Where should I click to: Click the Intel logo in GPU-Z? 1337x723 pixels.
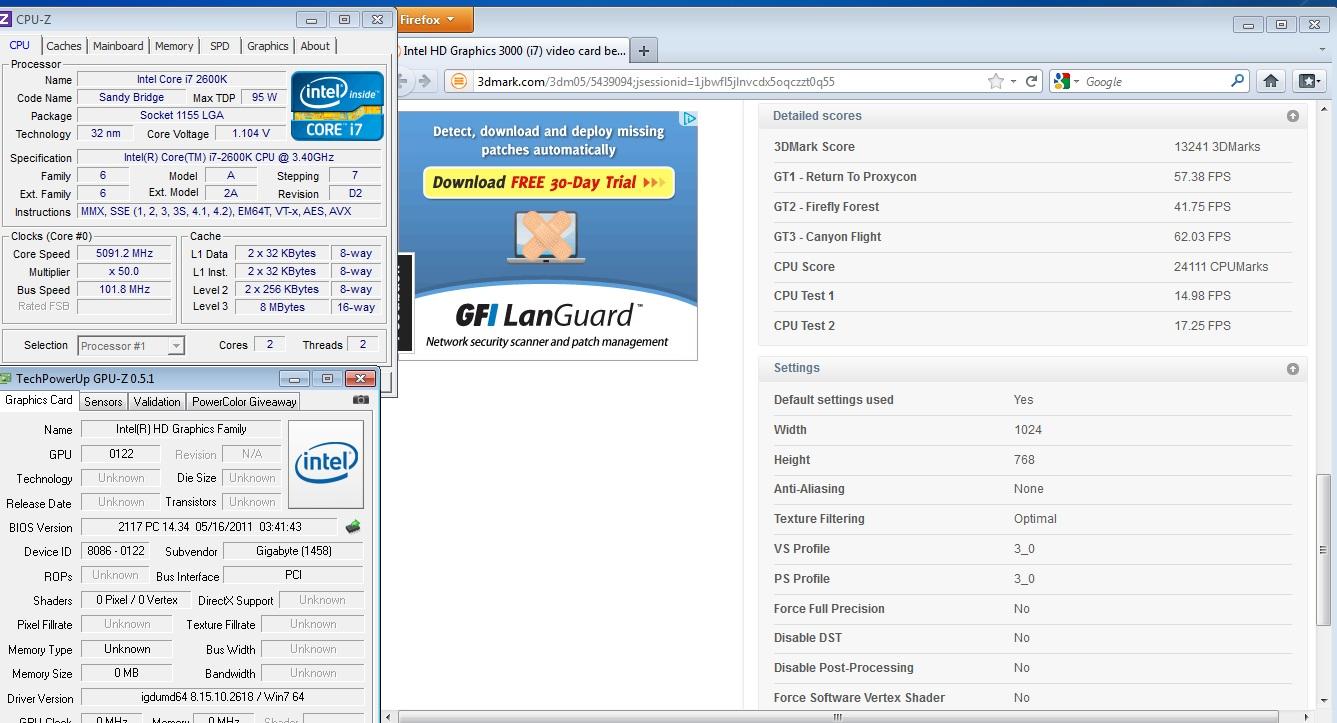pyautogui.click(x=326, y=464)
